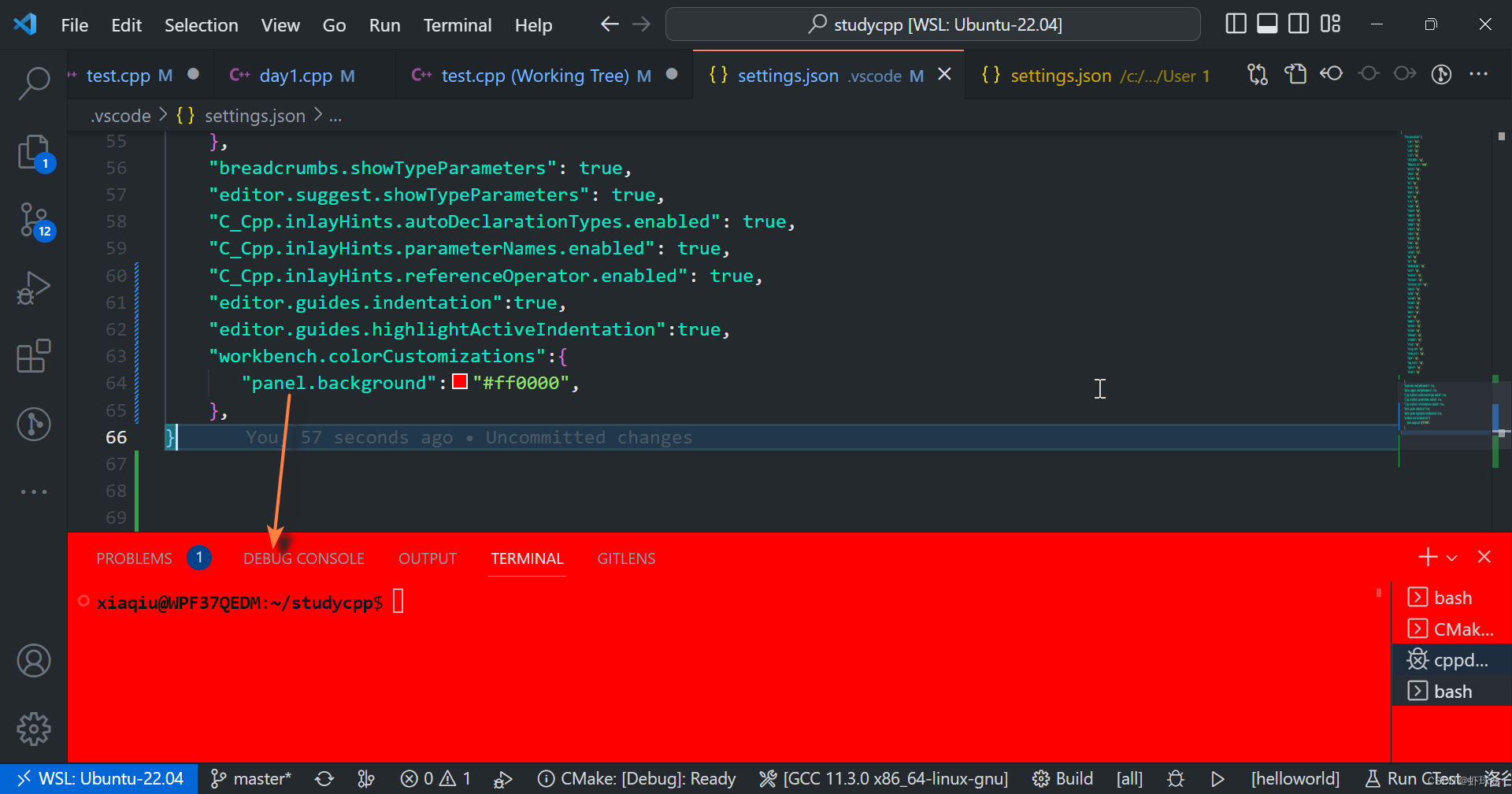Click CMake: [Debug]: Ready status item
The width and height of the screenshot is (1512, 794).
point(636,779)
